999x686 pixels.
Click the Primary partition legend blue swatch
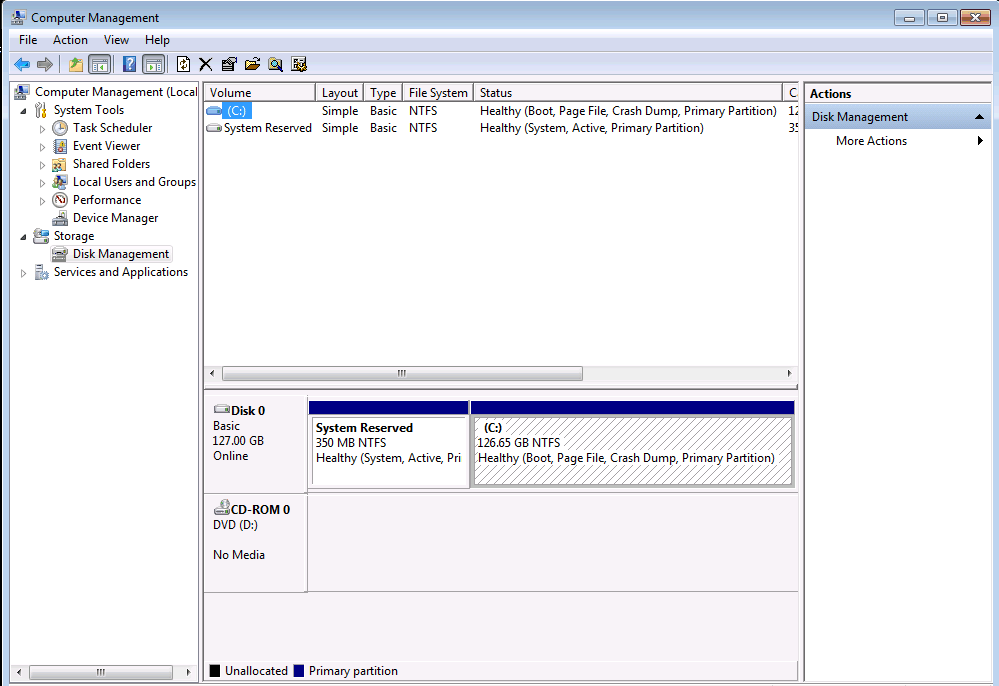coord(299,671)
